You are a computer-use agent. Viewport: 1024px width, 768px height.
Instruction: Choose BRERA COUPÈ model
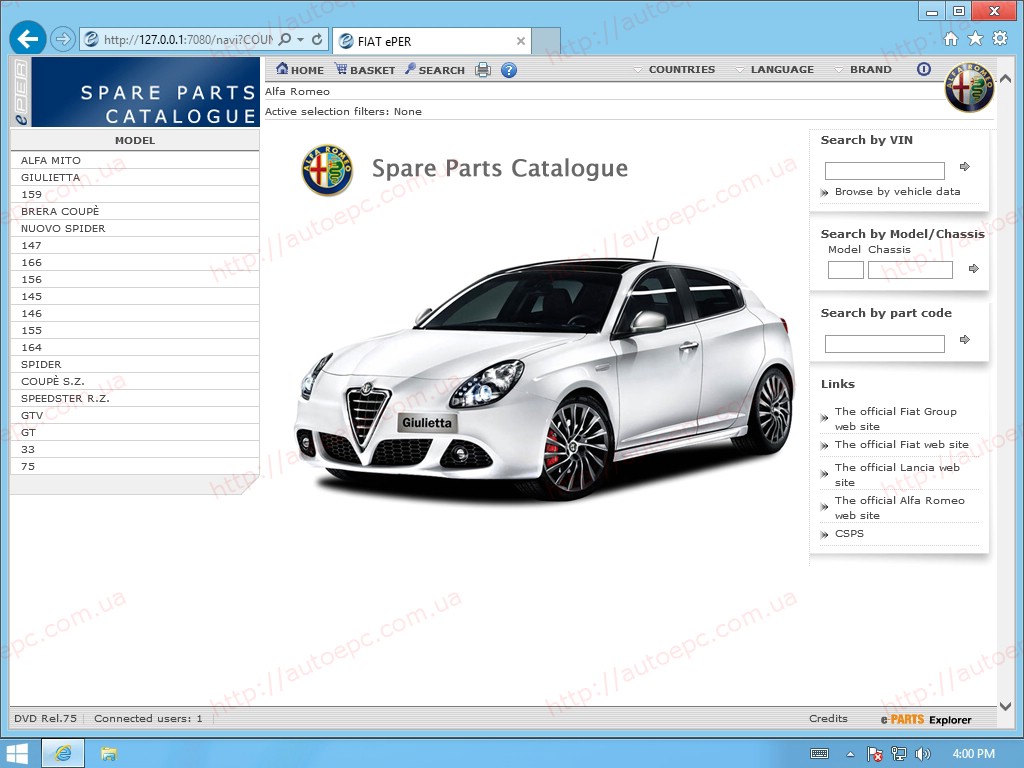(60, 212)
